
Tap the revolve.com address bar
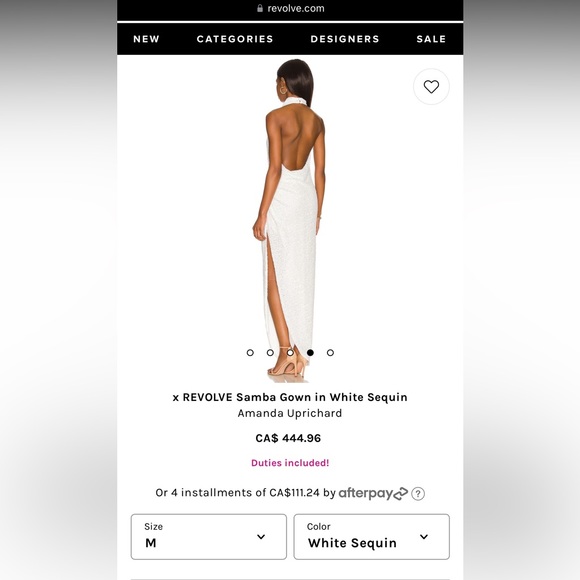click(290, 9)
